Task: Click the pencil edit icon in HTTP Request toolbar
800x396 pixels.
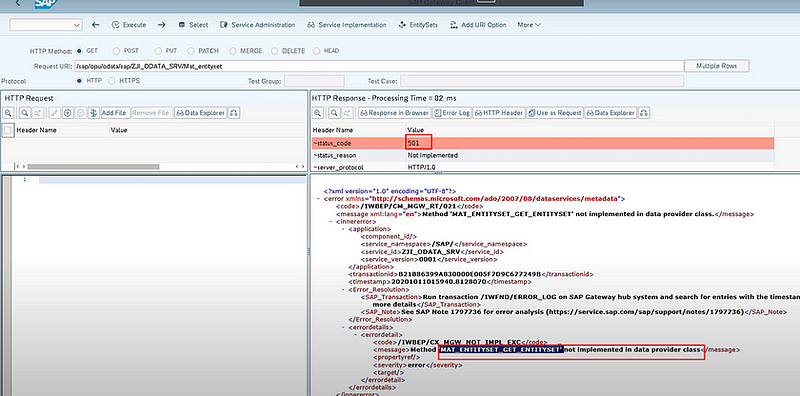Action: pos(54,113)
